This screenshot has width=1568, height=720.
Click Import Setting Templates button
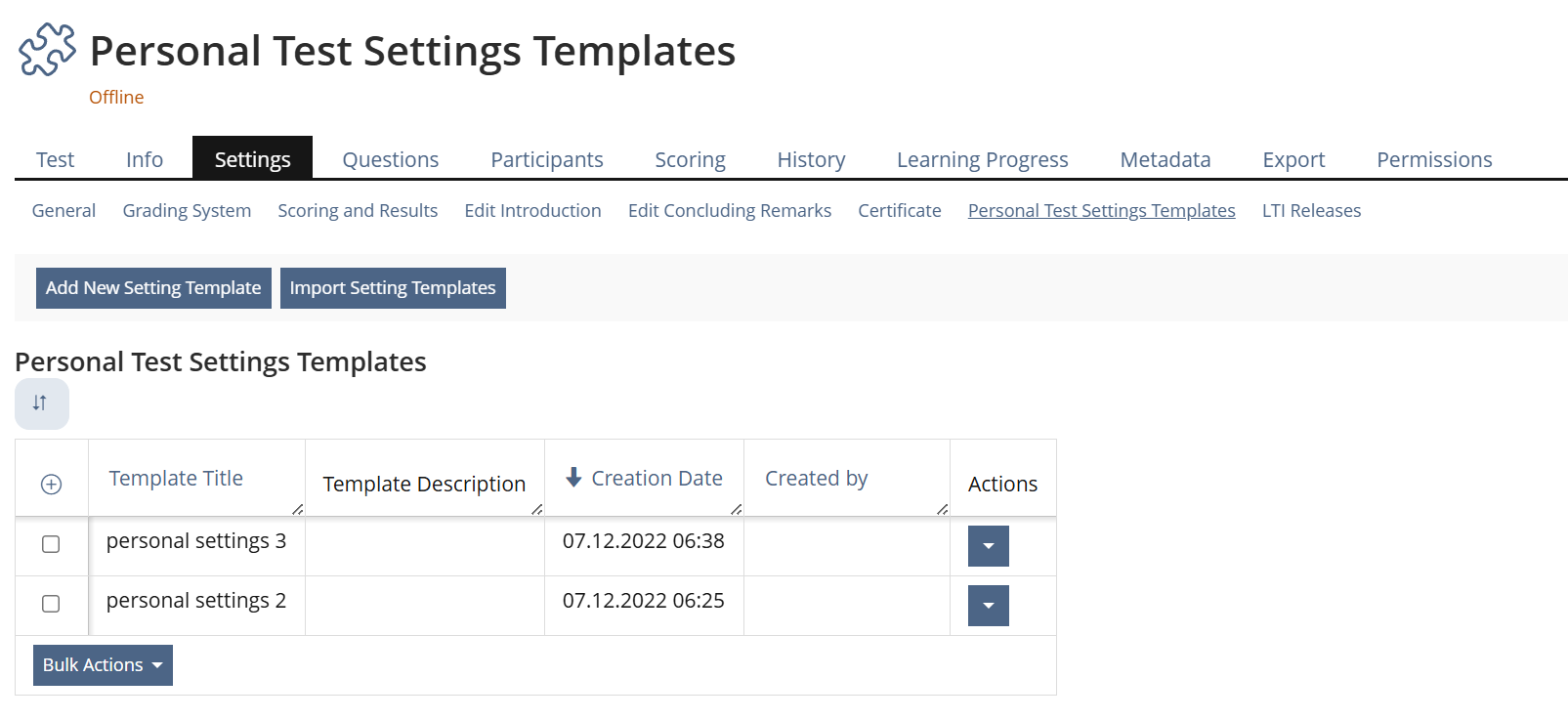click(x=393, y=288)
